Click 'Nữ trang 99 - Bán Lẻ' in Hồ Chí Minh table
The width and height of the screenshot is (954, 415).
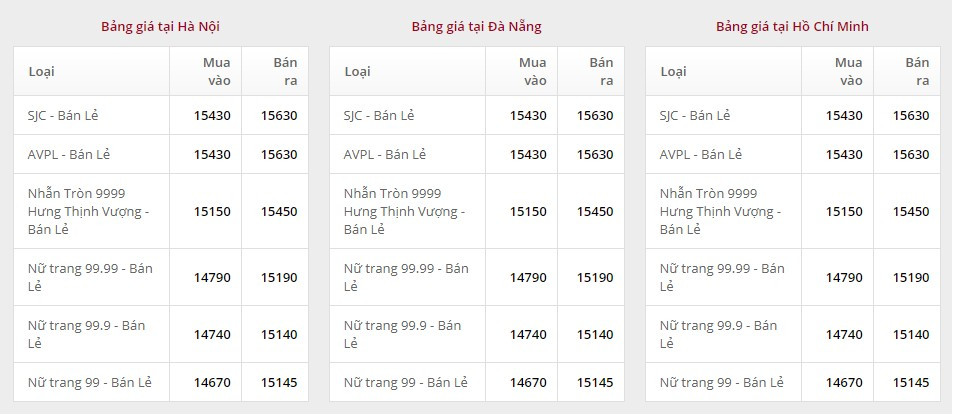coord(722,382)
